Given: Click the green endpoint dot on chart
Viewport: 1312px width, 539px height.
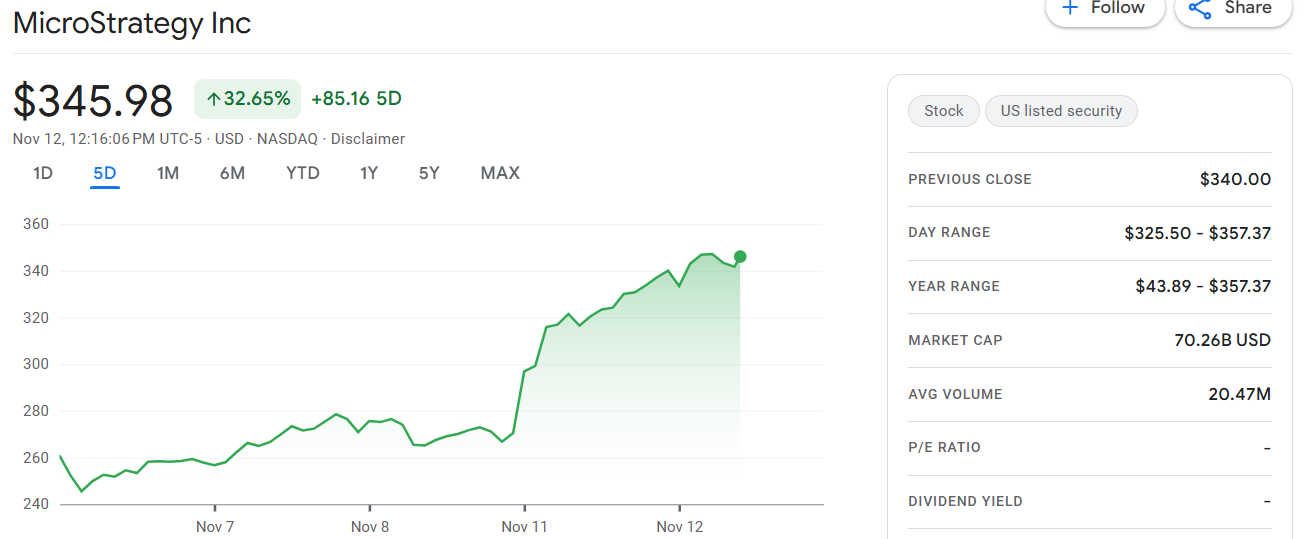Looking at the screenshot, I should pos(740,257).
